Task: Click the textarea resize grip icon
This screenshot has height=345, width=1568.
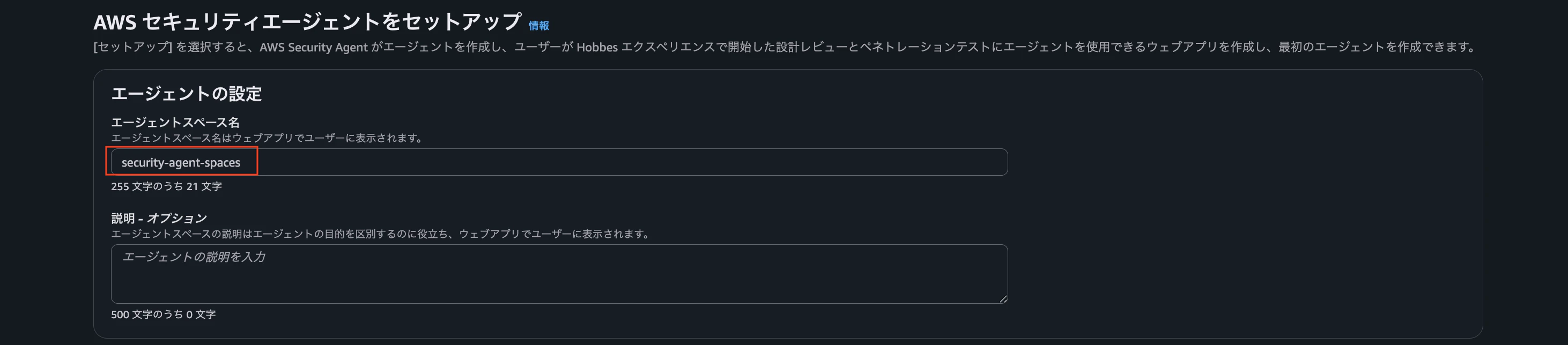Action: coord(1003,298)
